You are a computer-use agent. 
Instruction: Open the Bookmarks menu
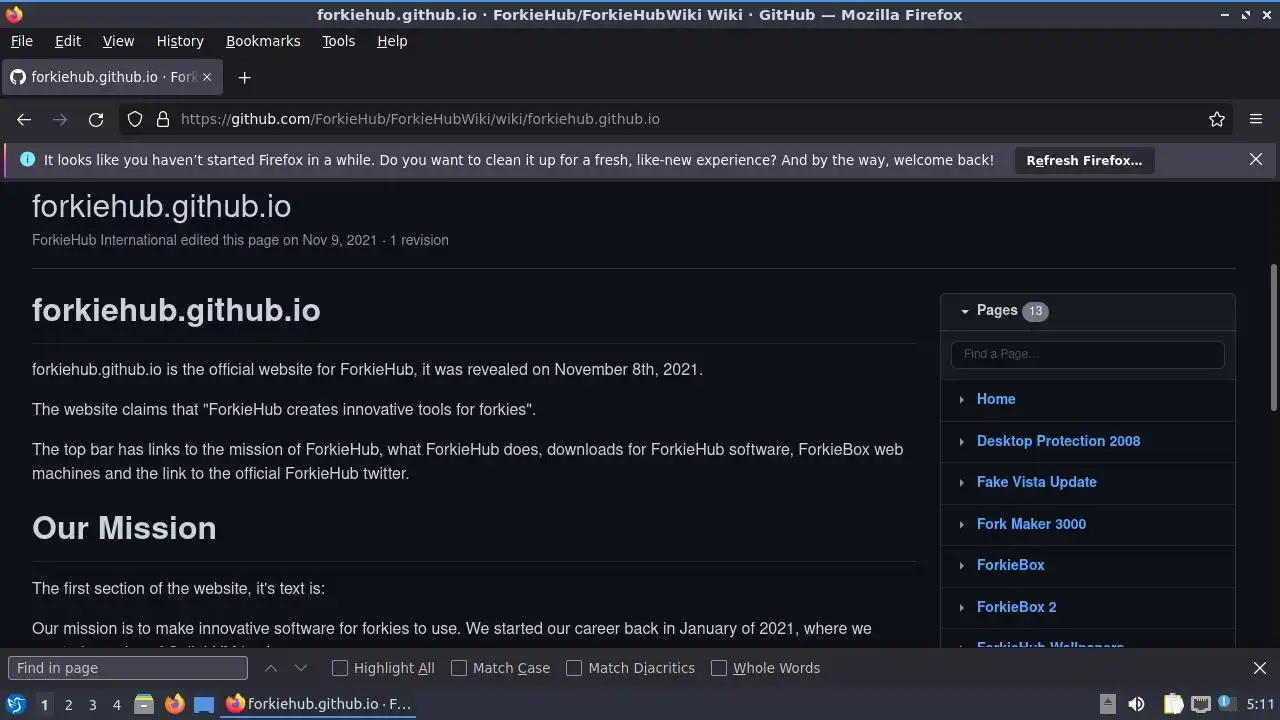(x=263, y=41)
